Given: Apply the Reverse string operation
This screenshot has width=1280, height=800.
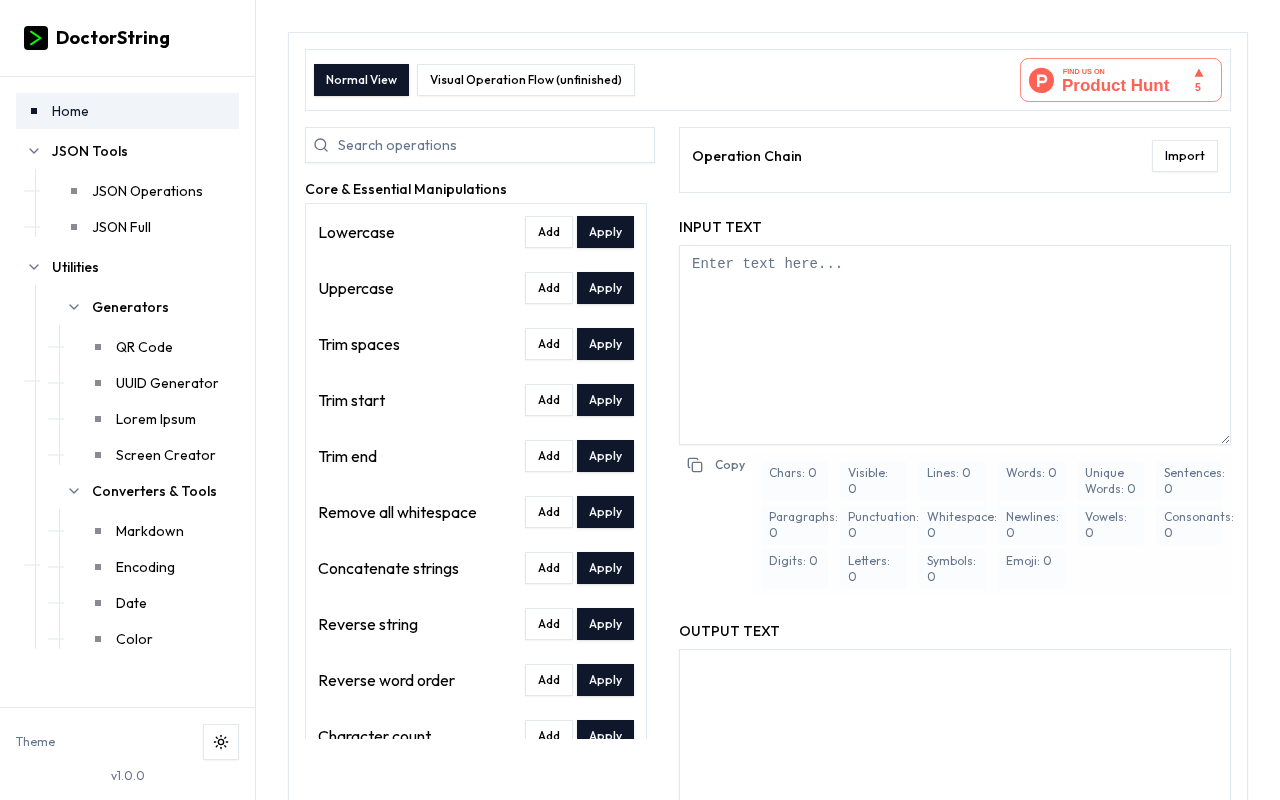Looking at the screenshot, I should [x=605, y=624].
